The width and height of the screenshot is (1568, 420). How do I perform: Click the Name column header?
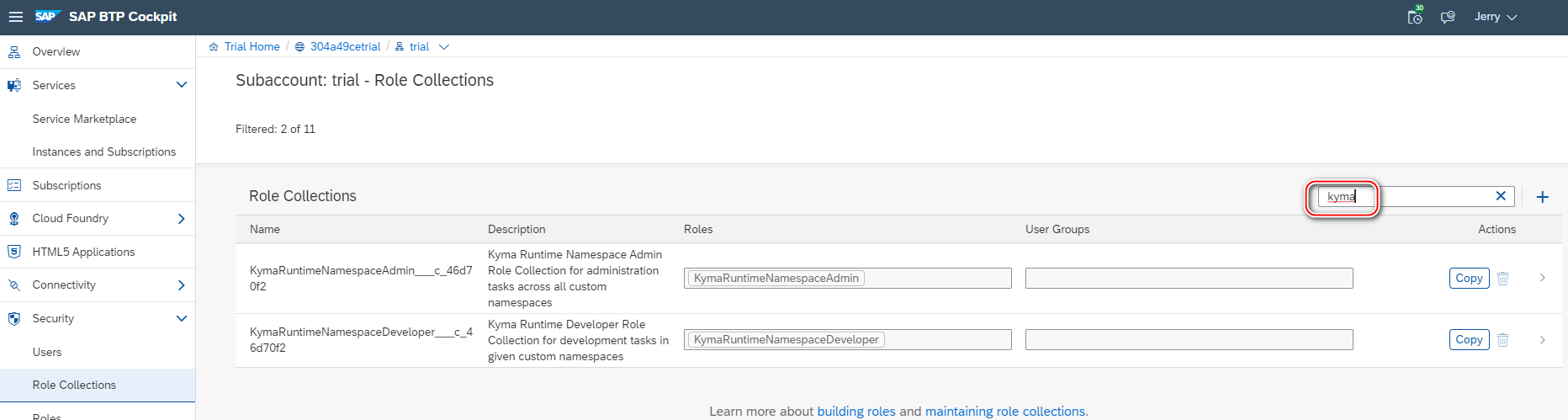[265, 229]
